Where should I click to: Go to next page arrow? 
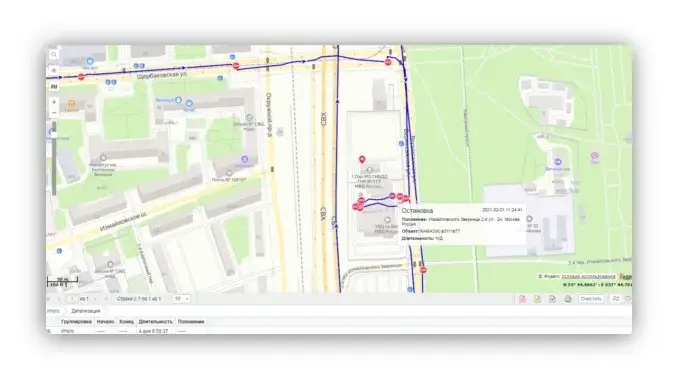click(x=96, y=299)
